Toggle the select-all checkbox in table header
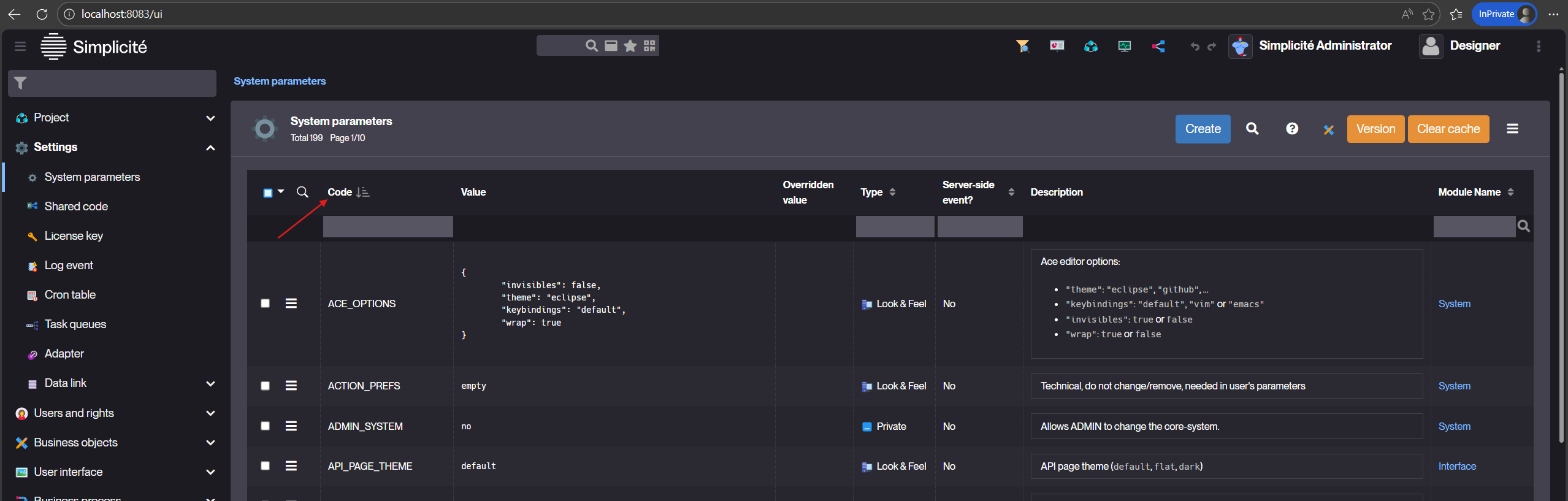 (268, 193)
